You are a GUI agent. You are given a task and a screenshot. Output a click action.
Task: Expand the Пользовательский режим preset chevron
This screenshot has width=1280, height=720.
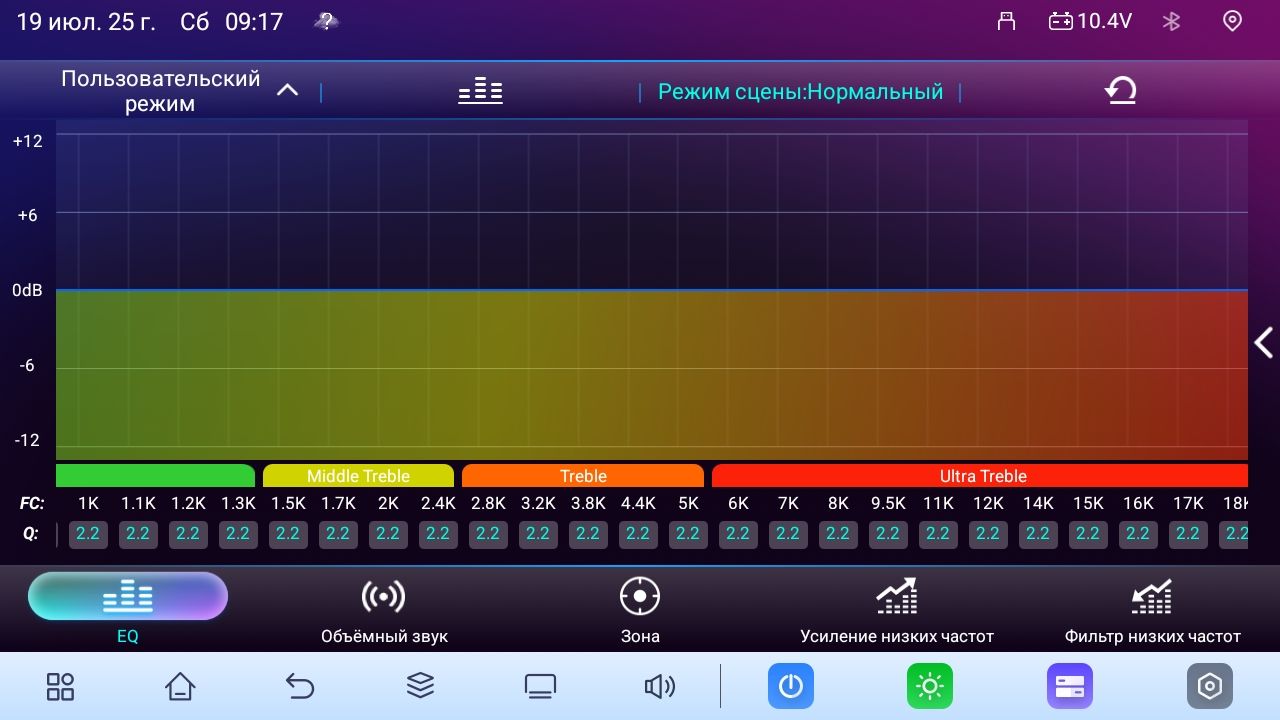(287, 91)
